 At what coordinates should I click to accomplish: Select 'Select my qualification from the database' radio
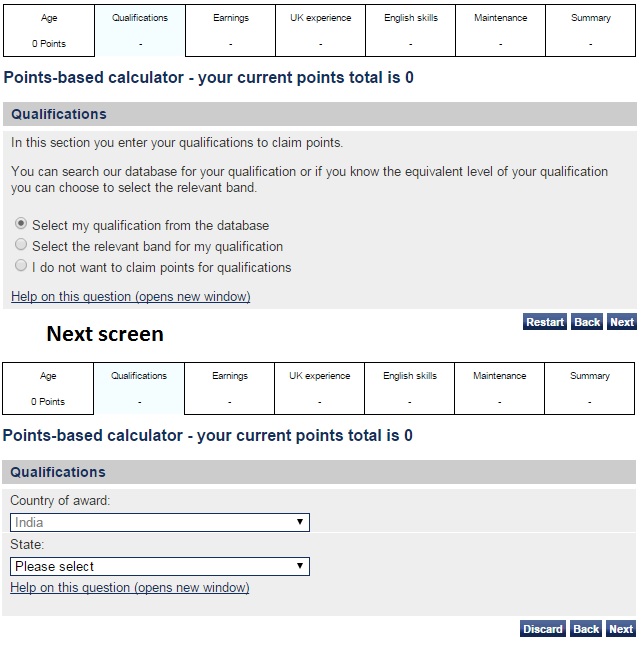[x=21, y=225]
